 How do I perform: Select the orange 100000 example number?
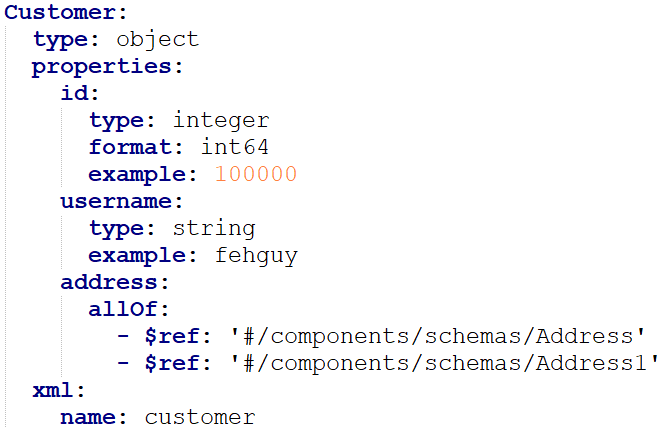pos(255,175)
